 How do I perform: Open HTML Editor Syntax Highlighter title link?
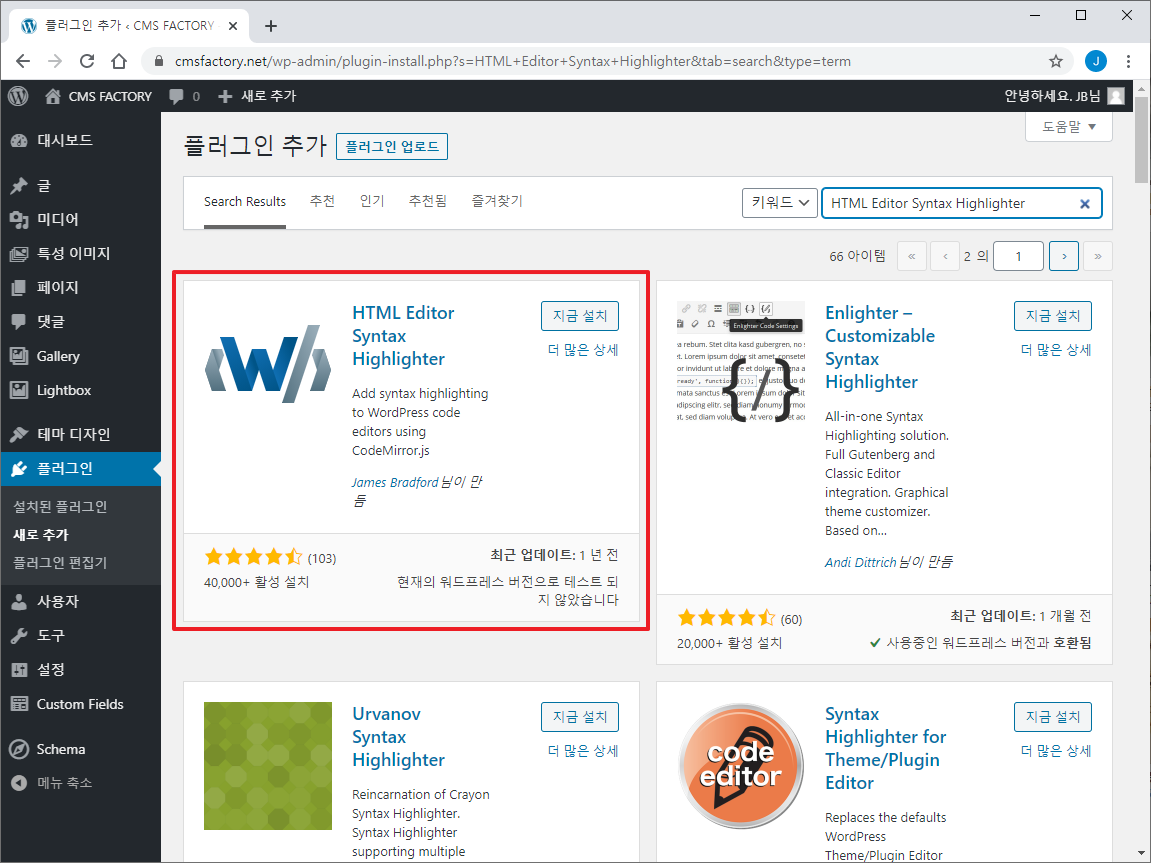(403, 336)
